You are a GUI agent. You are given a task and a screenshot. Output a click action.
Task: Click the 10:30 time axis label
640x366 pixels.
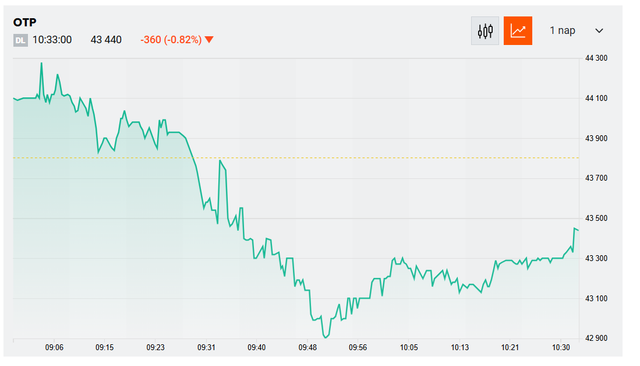(561, 347)
